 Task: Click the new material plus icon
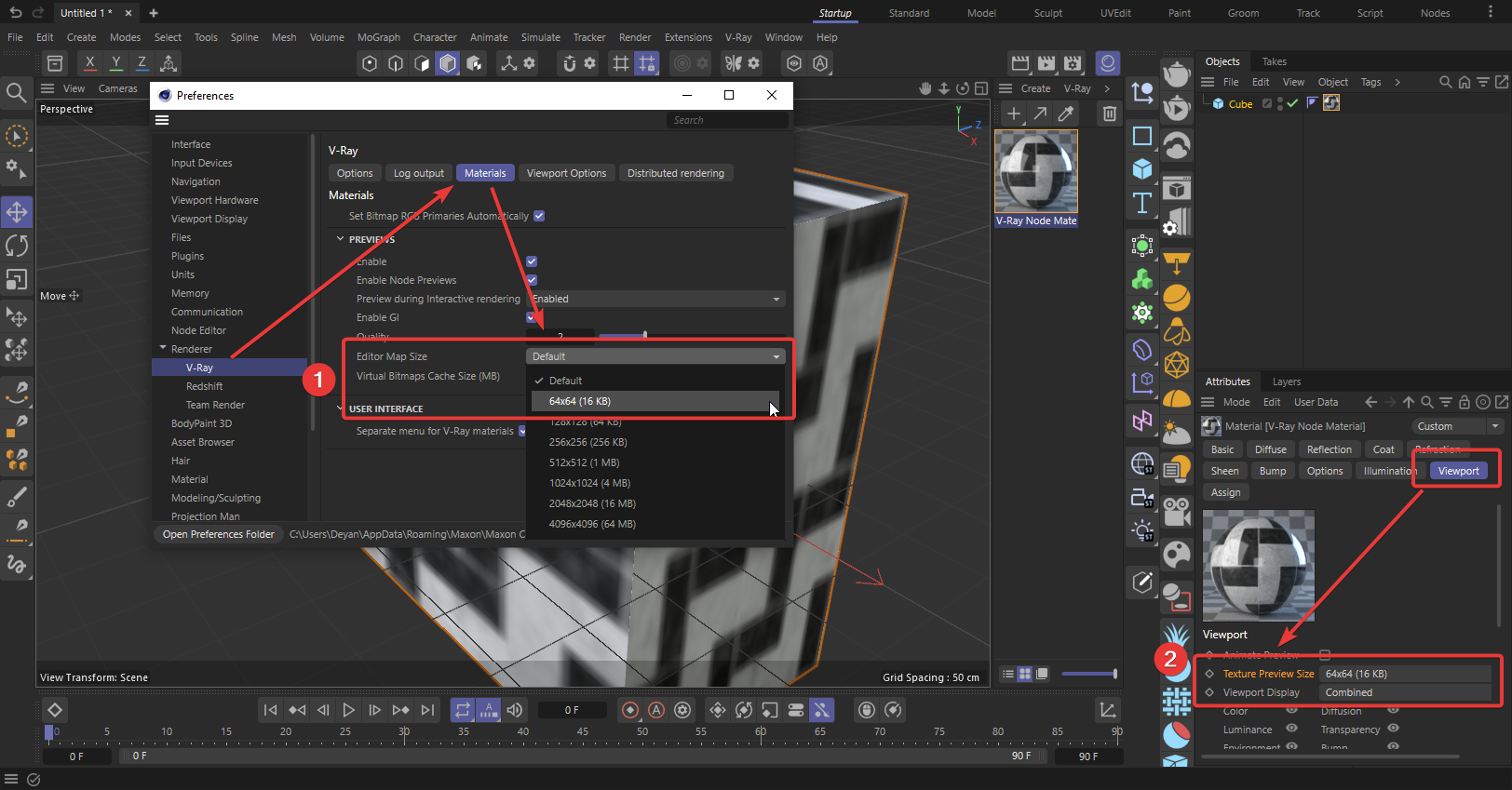[x=1014, y=114]
